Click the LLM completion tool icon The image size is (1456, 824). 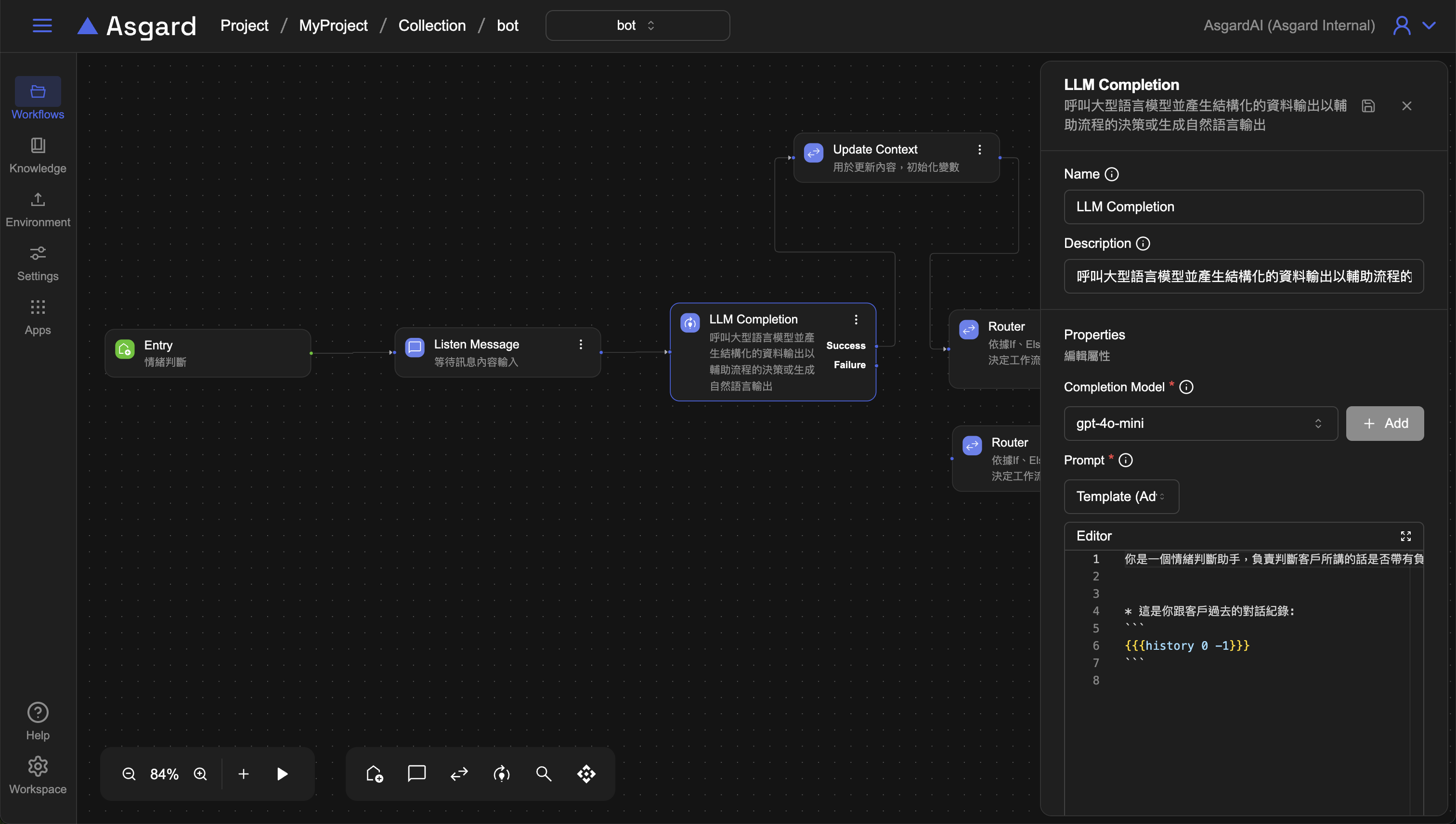pyautogui.click(x=502, y=773)
